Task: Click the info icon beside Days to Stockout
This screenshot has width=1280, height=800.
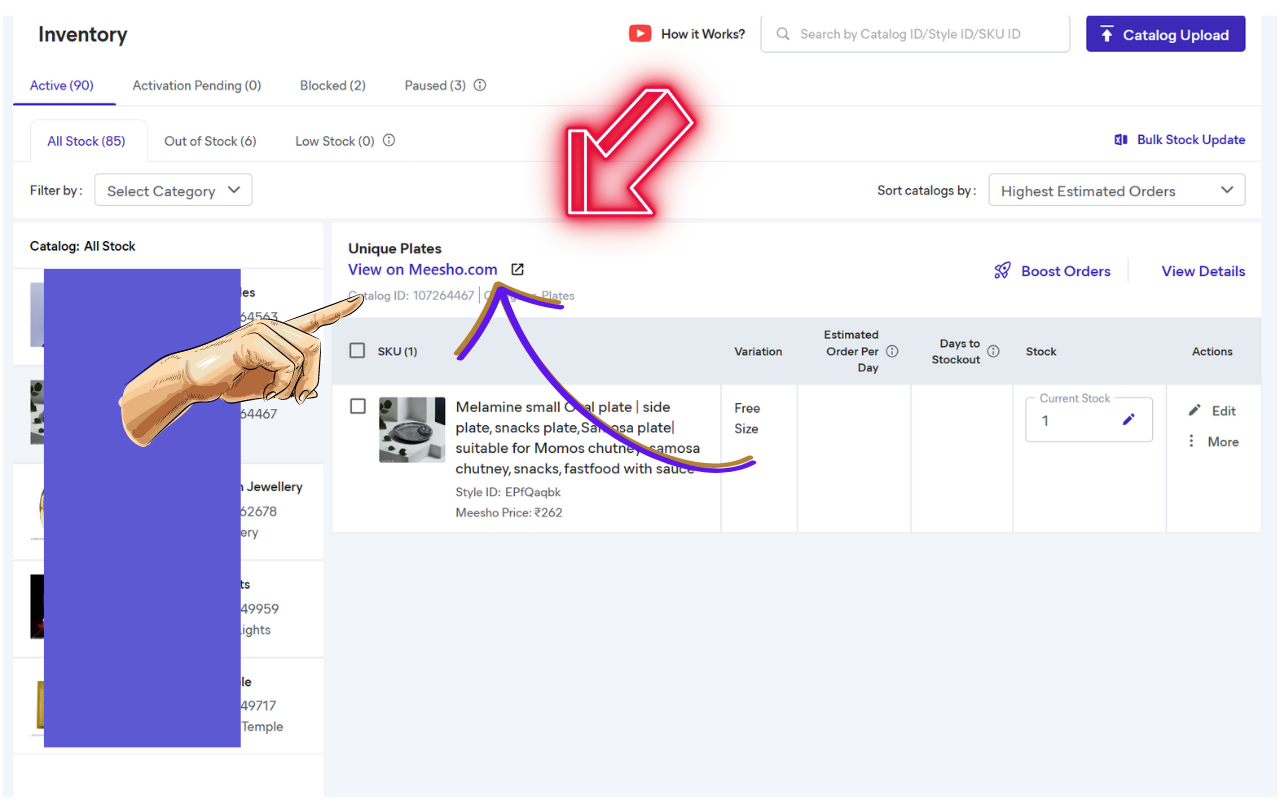Action: pyautogui.click(x=993, y=351)
